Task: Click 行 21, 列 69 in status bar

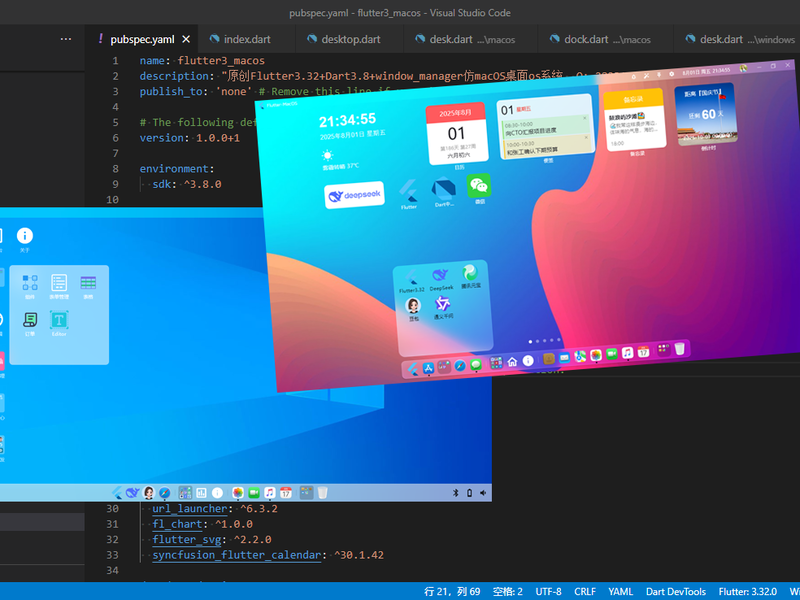Action: point(452,591)
